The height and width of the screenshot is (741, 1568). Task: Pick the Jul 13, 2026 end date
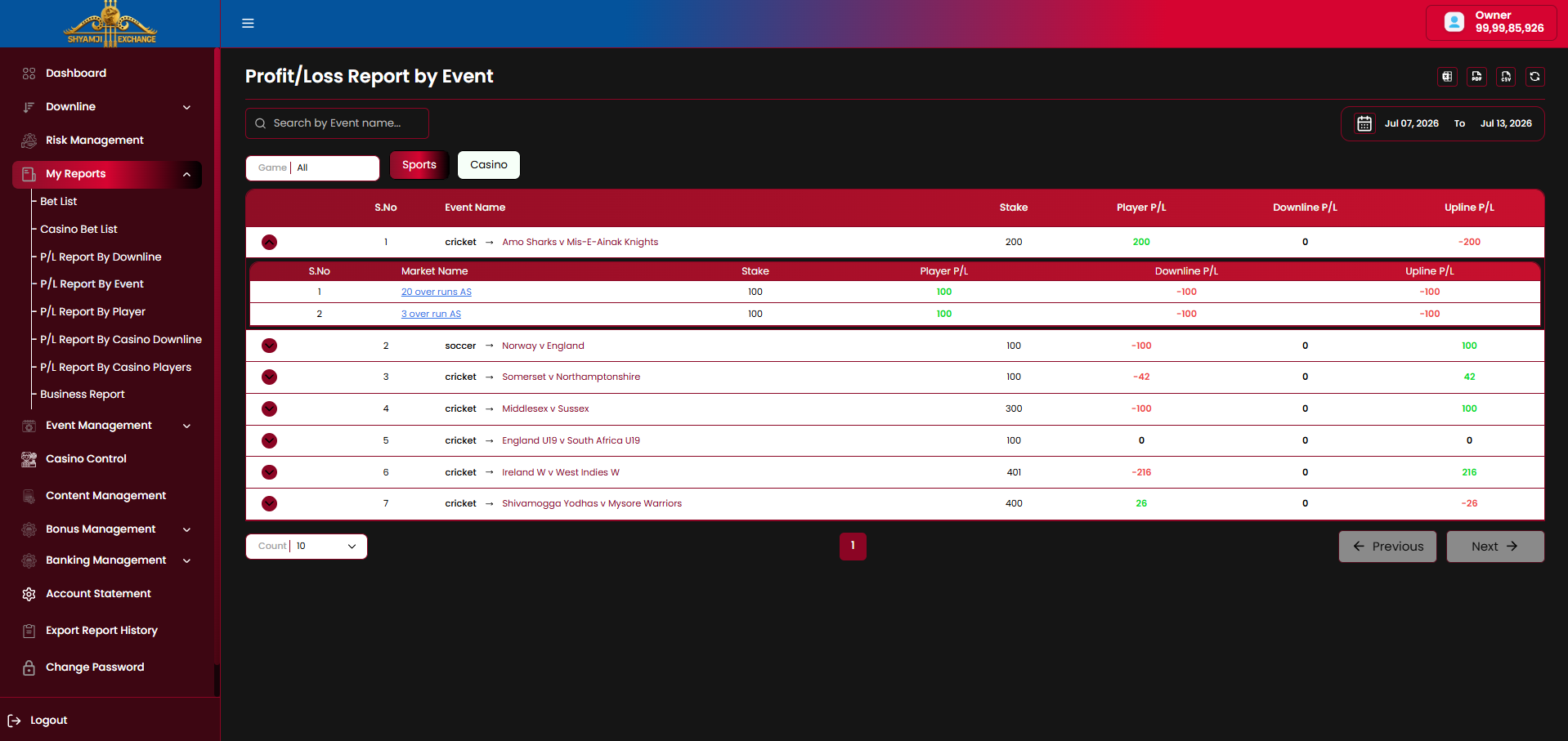pos(1506,123)
